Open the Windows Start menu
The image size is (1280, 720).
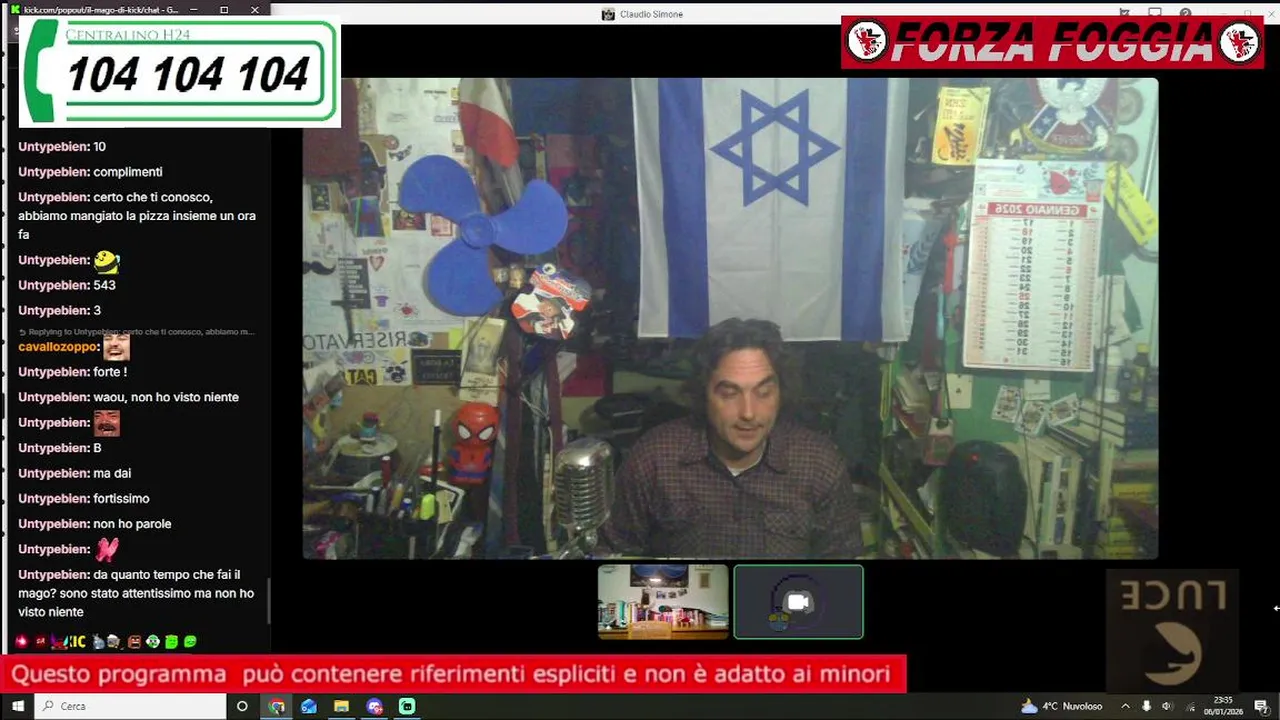point(17,706)
